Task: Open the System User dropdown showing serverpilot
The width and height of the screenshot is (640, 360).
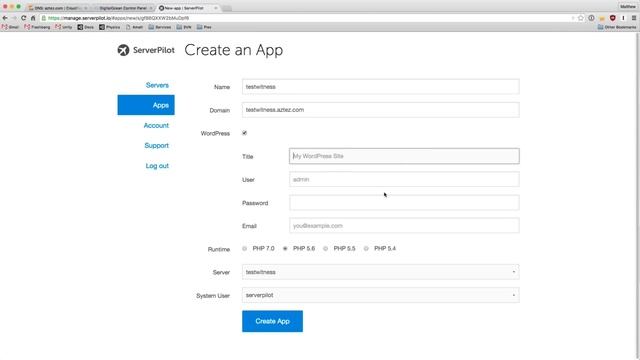Action: (x=380, y=295)
